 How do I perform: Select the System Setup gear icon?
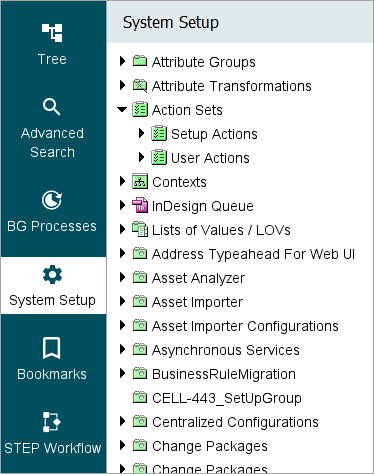(x=52, y=275)
